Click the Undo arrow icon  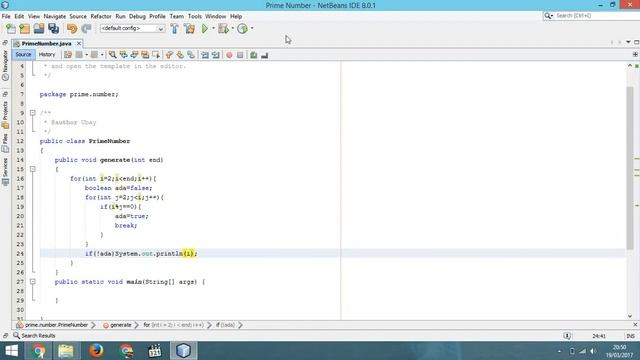72,29
